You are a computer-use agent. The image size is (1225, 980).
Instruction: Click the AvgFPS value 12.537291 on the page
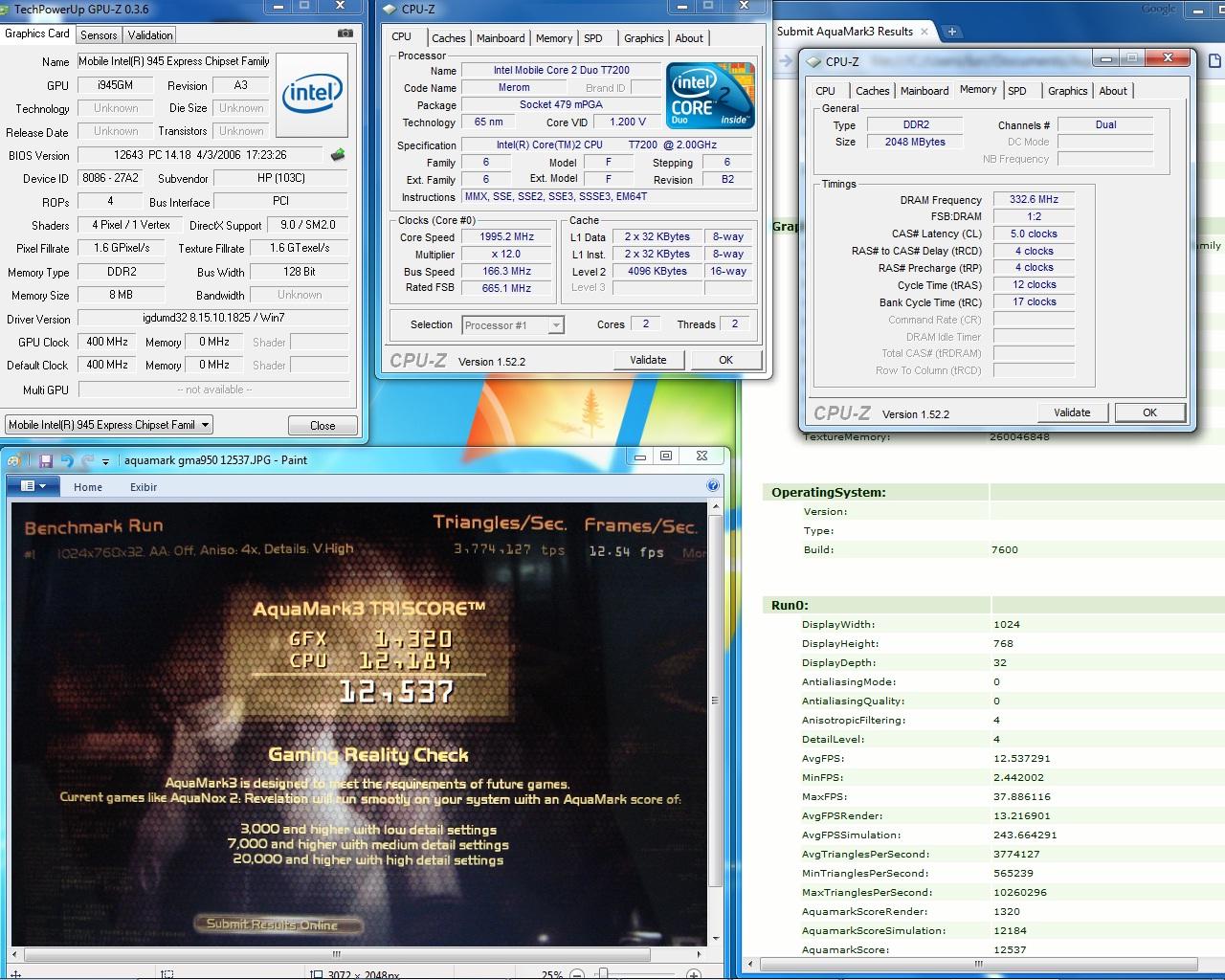coord(1021,758)
